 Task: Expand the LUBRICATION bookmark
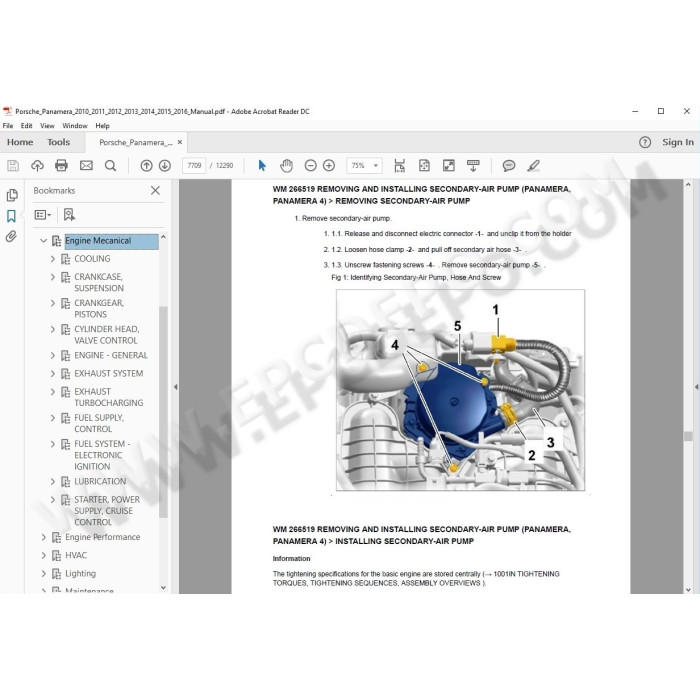[x=53, y=482]
